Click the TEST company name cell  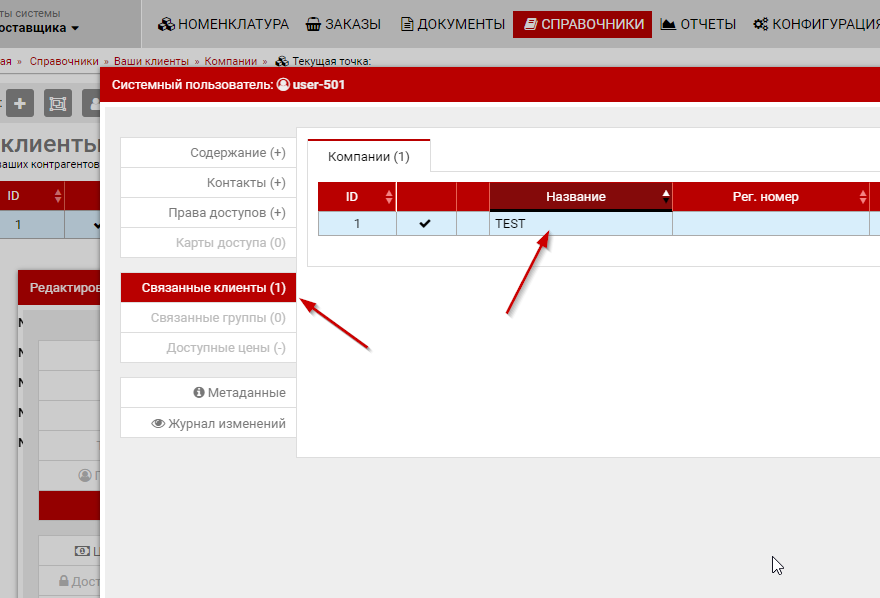pos(580,224)
